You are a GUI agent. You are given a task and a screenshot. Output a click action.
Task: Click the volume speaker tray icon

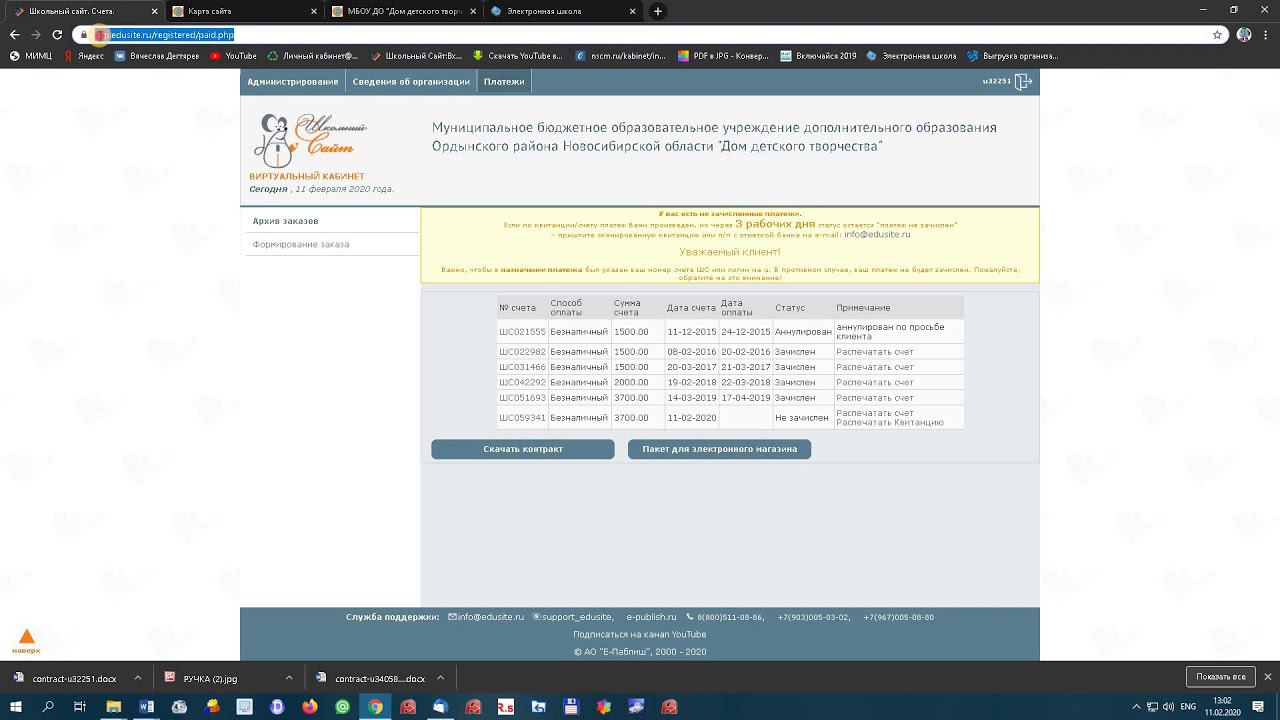tap(1169, 707)
